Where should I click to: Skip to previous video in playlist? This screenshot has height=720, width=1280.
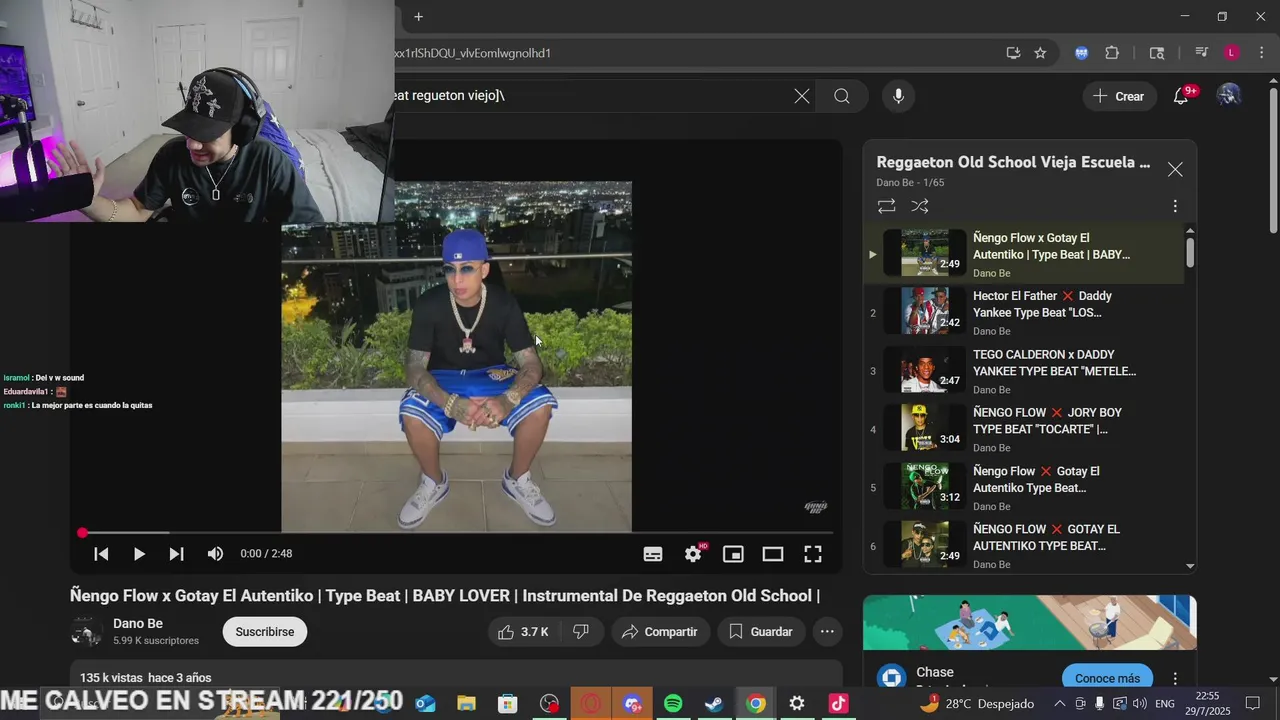click(101, 554)
